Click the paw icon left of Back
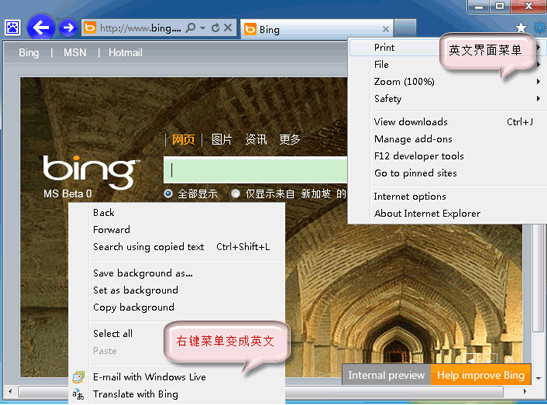 [x=13, y=28]
